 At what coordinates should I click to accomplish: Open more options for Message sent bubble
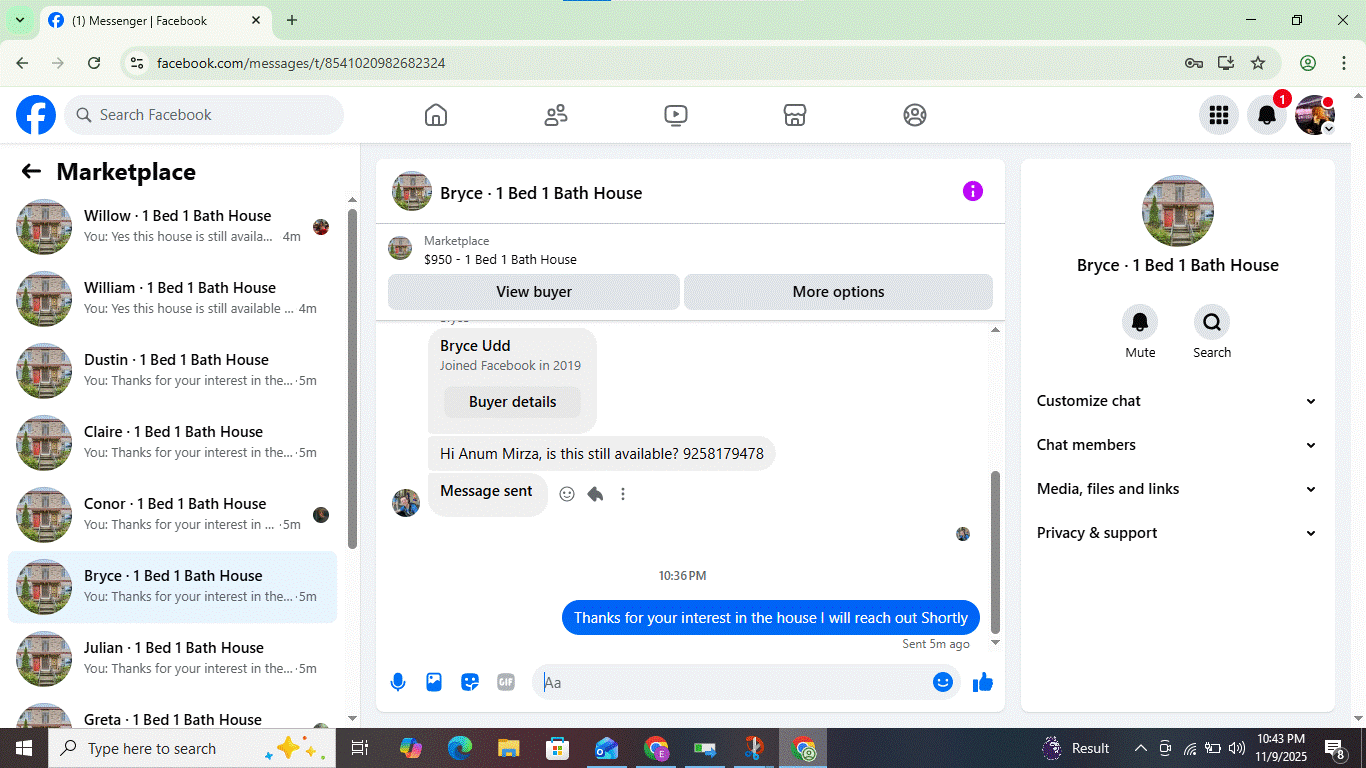pos(623,494)
